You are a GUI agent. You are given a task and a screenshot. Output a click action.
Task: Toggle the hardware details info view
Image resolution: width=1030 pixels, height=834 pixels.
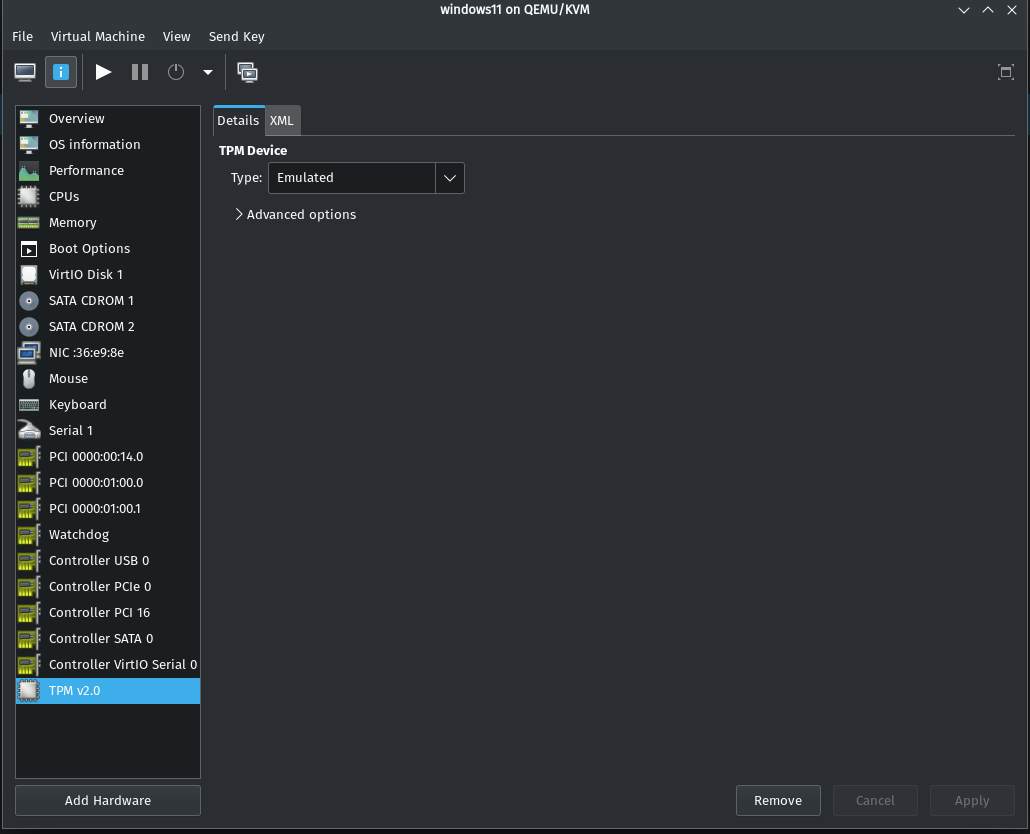(61, 72)
